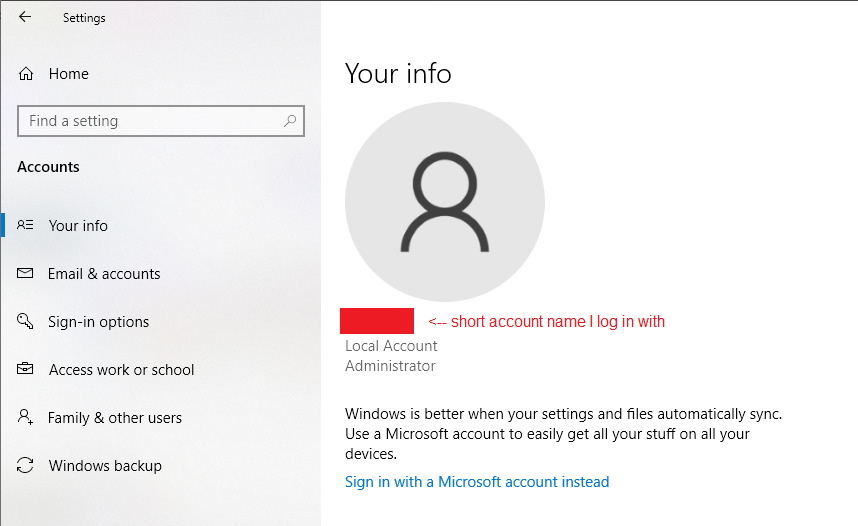
Task: Go to the Home settings page
Action: click(68, 74)
